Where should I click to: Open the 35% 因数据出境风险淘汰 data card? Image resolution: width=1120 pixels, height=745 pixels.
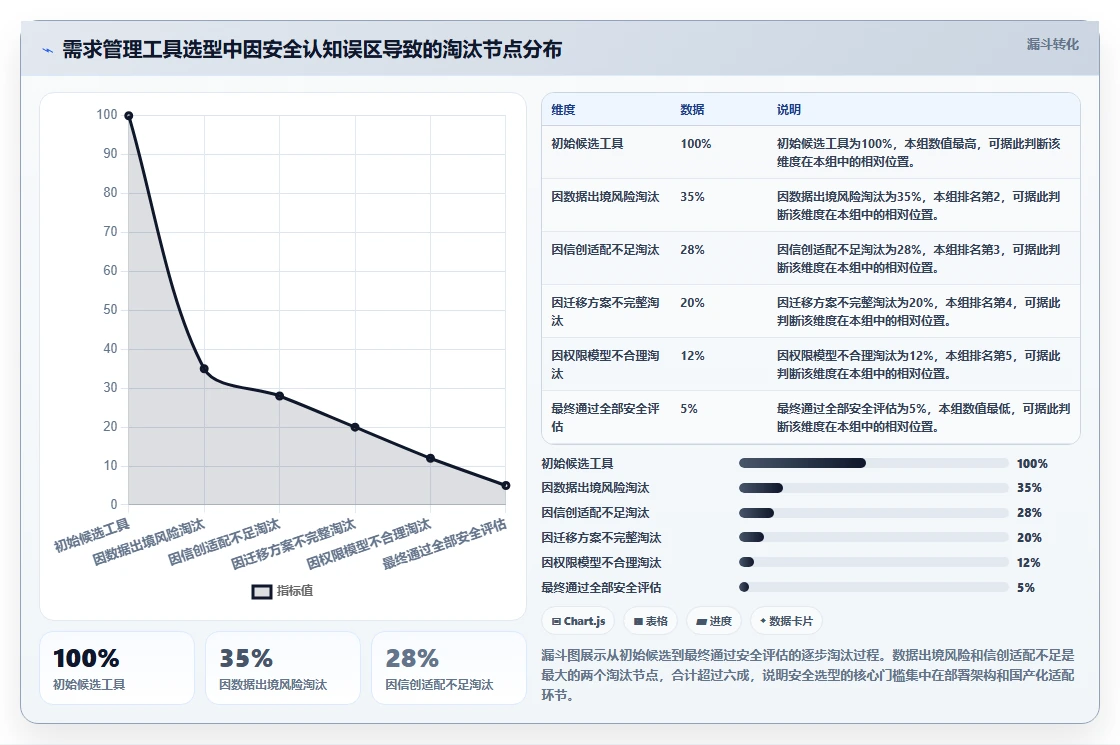283,668
